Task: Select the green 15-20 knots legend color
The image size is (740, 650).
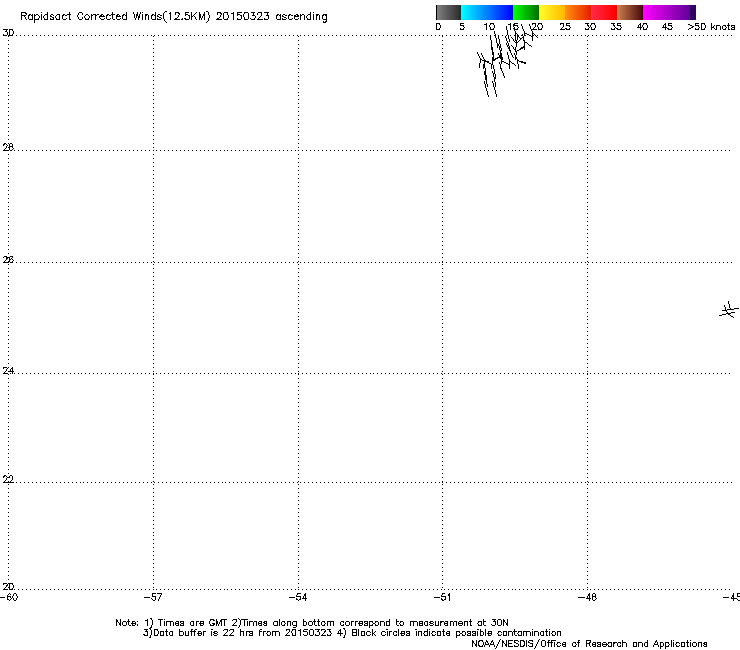Action: tap(526, 12)
